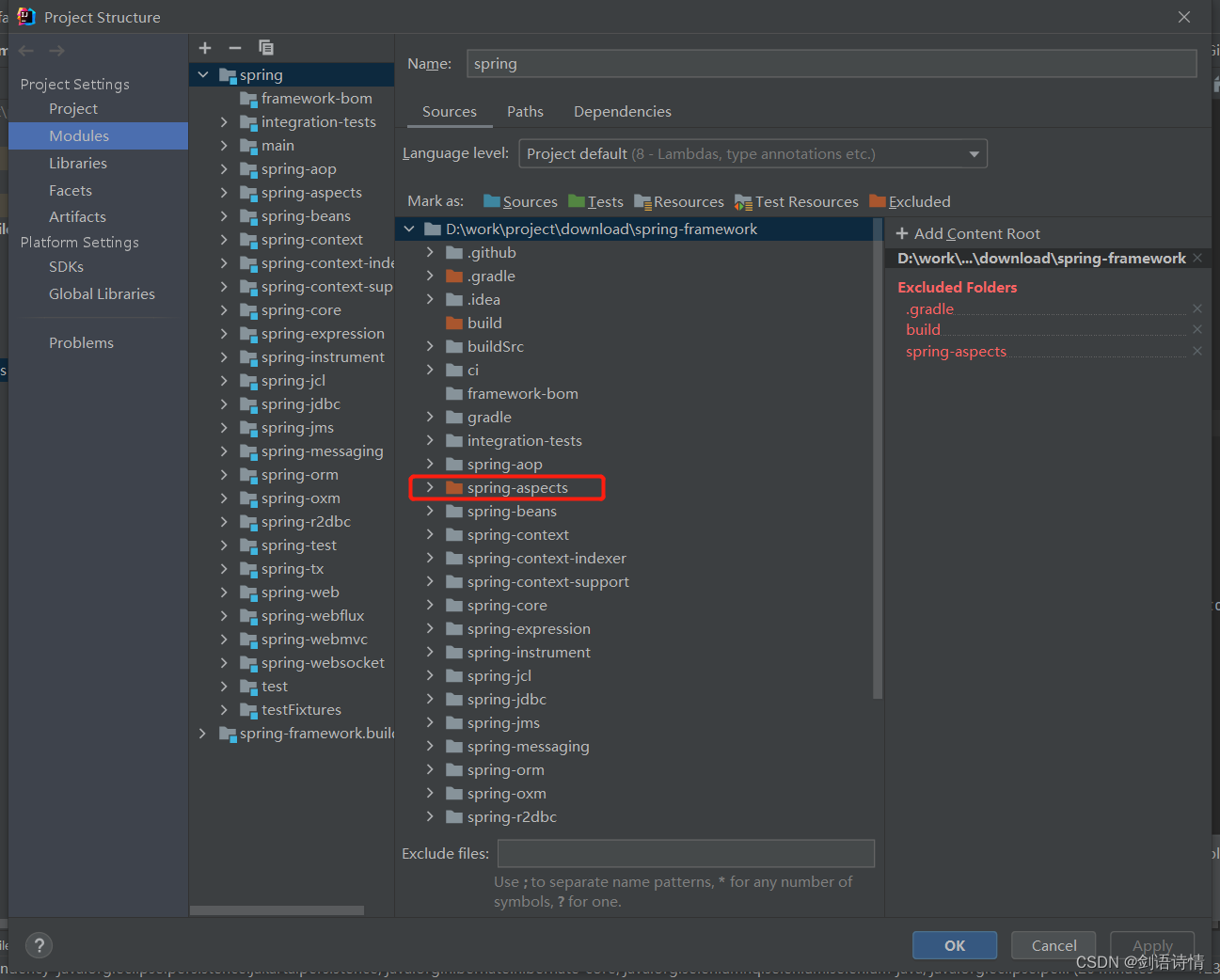This screenshot has width=1220, height=980.
Task: Go back with the left arrow
Action: click(26, 51)
